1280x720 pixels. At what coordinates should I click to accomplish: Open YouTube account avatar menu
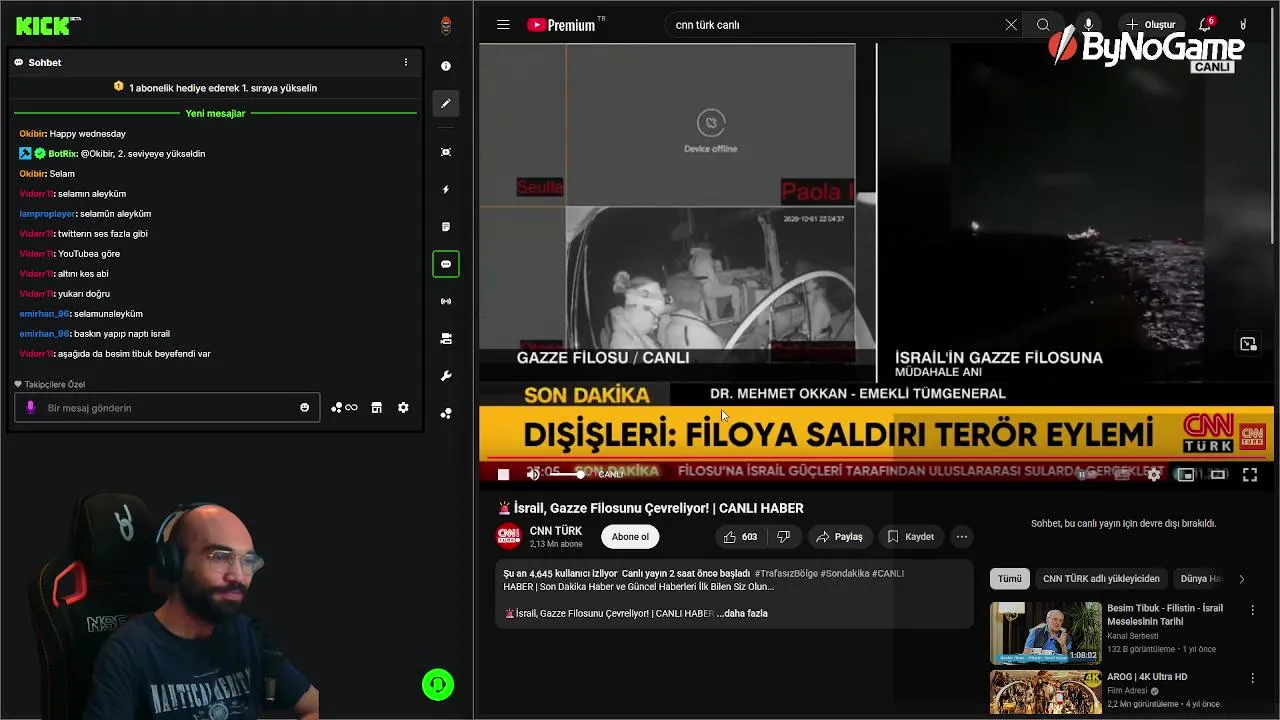(1243, 25)
